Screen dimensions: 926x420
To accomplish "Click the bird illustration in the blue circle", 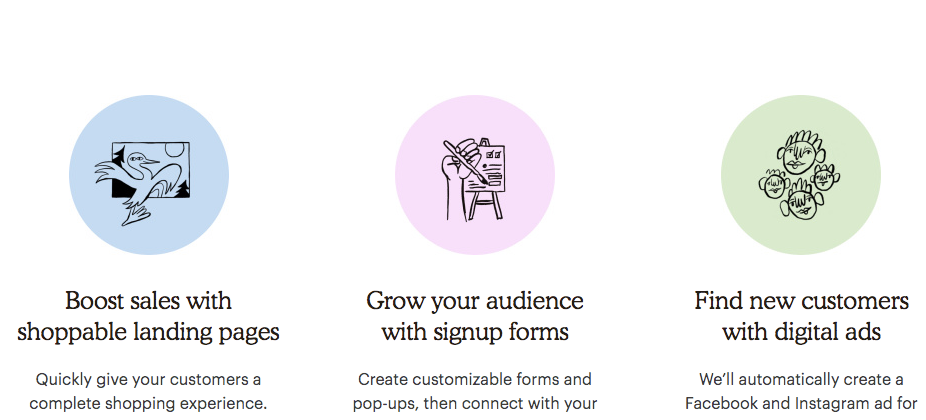I will (x=143, y=183).
